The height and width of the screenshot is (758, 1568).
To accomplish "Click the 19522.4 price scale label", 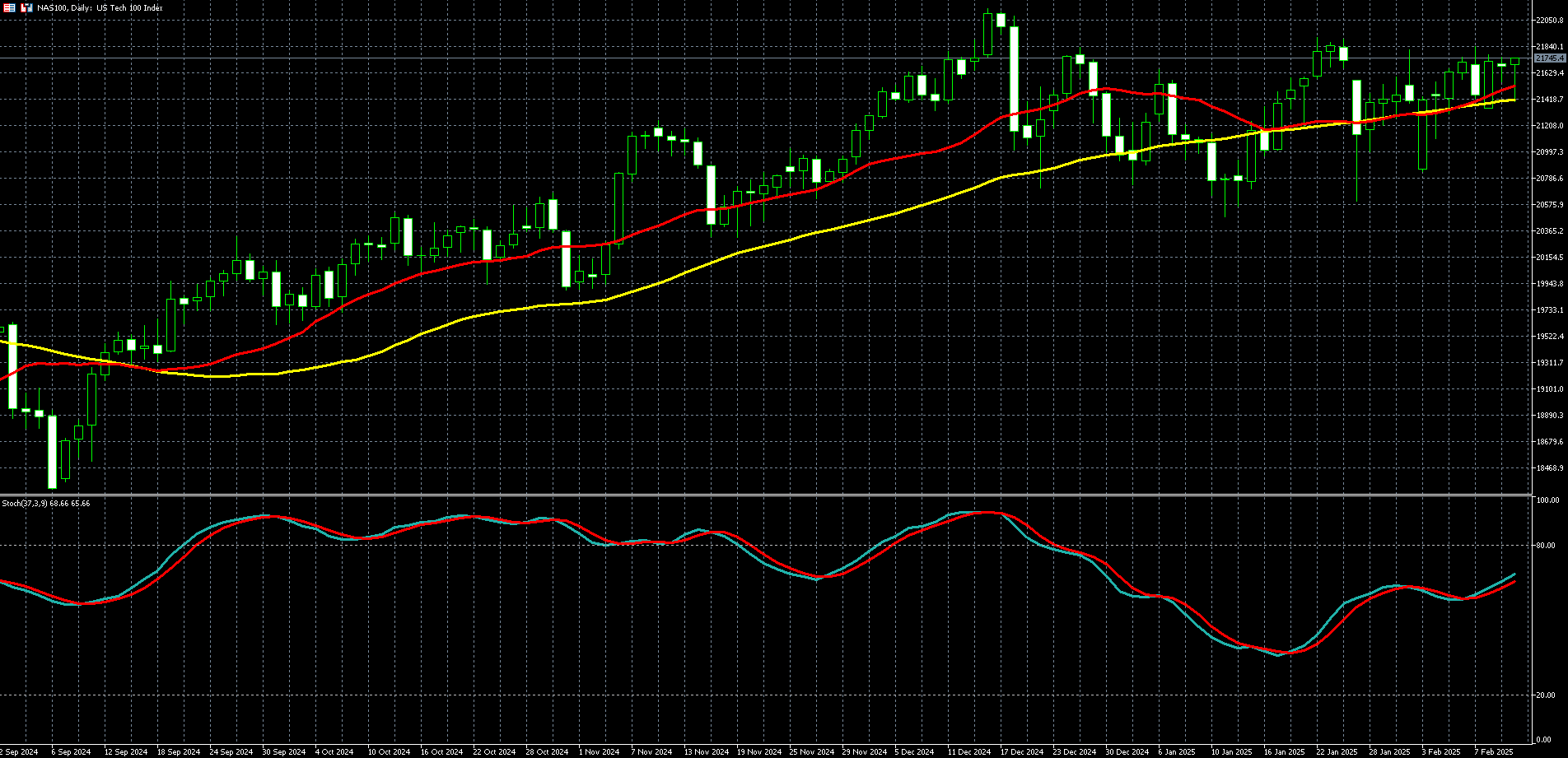I will pos(1550,337).
